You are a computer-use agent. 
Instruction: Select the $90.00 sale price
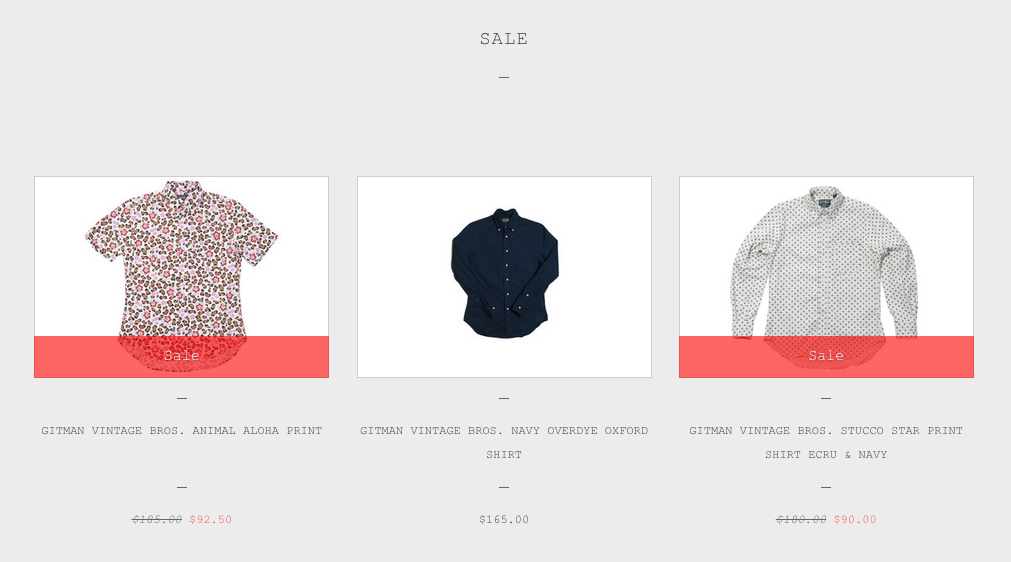point(855,519)
